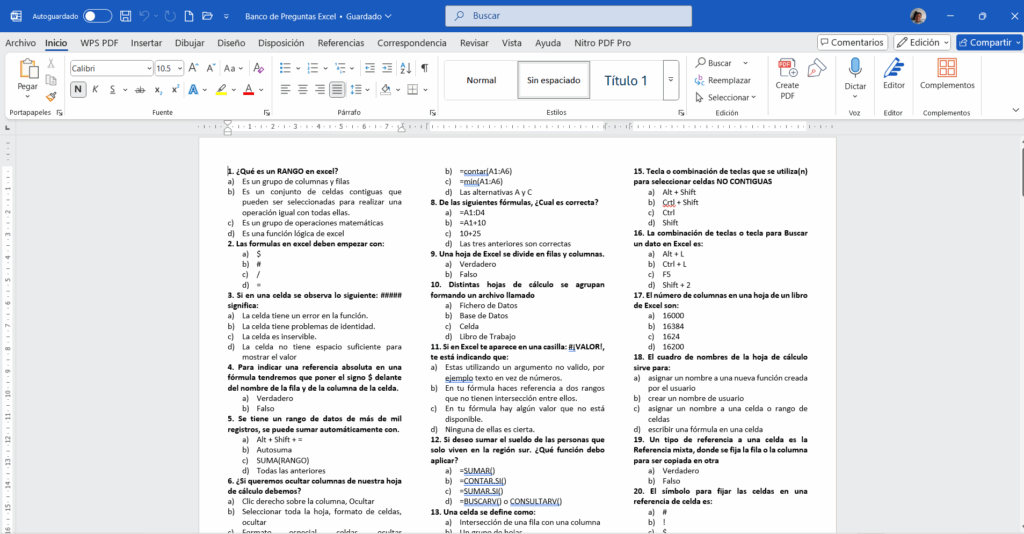
Task: Click the Compartir button
Action: pos(989,42)
